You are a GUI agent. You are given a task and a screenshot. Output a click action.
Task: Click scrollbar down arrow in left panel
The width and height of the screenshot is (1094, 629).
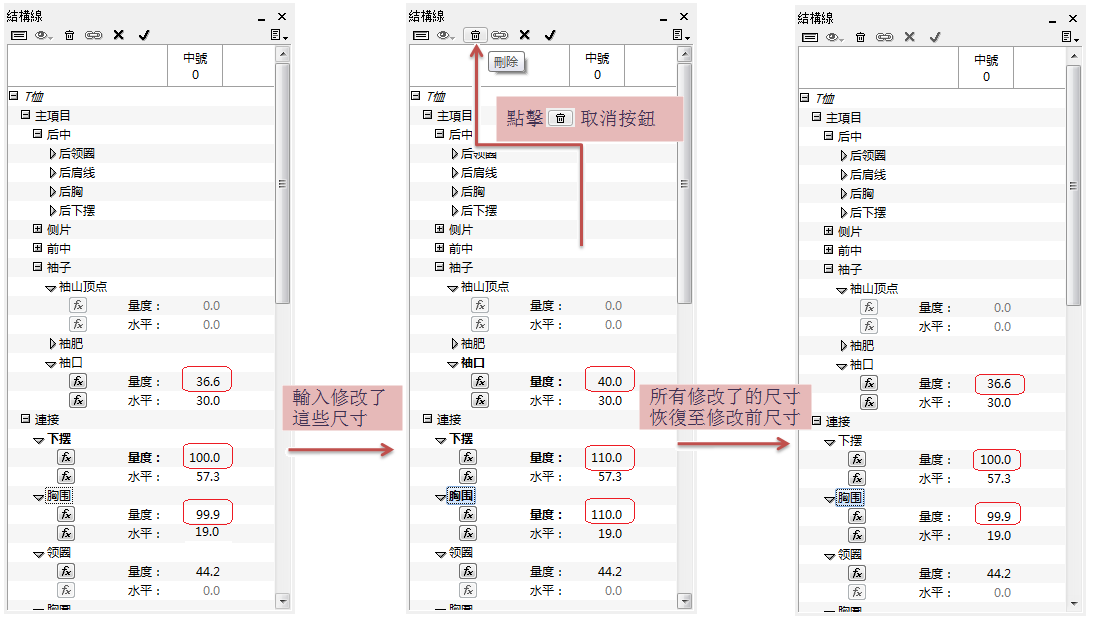point(283,601)
